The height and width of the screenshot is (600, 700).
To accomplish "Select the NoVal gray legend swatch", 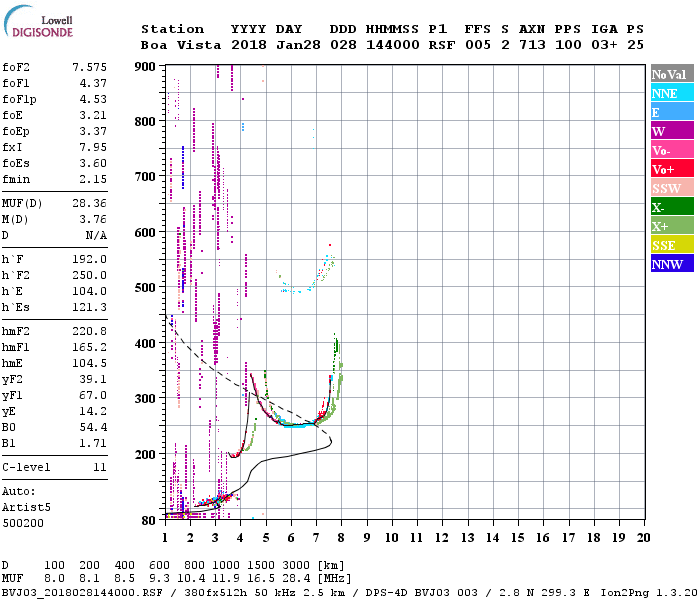I will click(x=672, y=74).
